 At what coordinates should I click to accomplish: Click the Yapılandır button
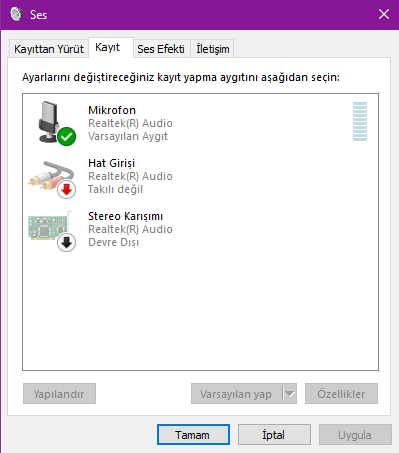[59, 394]
